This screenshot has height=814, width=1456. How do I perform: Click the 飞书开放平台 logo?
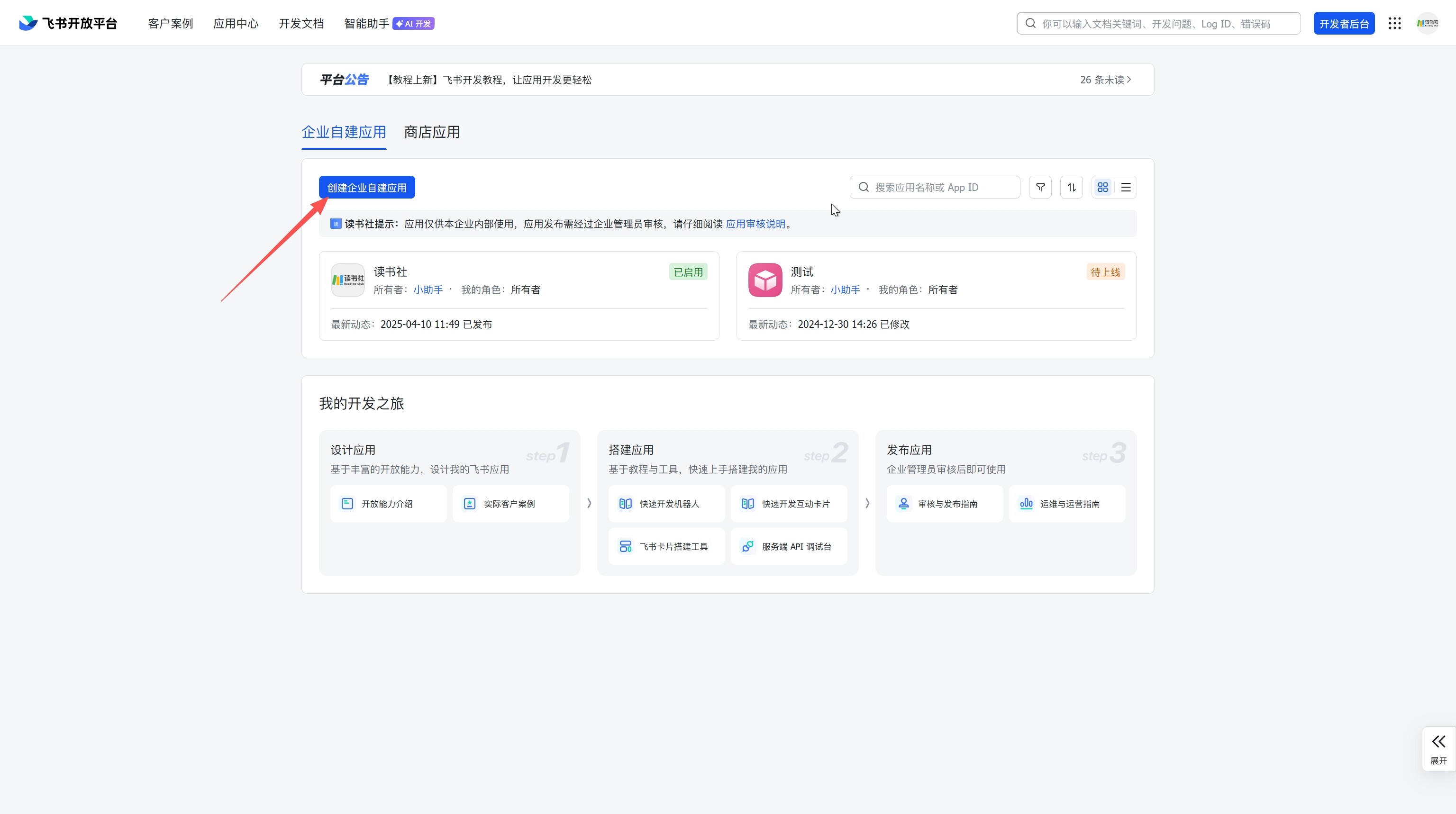(68, 23)
